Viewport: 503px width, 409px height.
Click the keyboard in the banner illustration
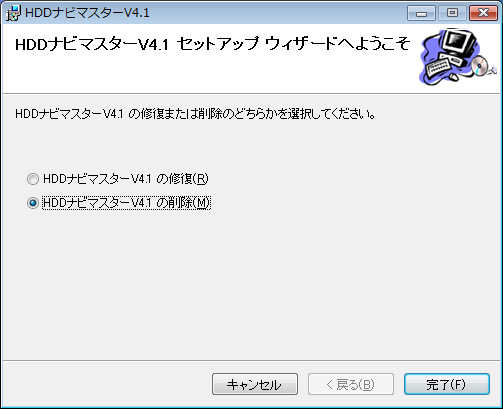[437, 67]
